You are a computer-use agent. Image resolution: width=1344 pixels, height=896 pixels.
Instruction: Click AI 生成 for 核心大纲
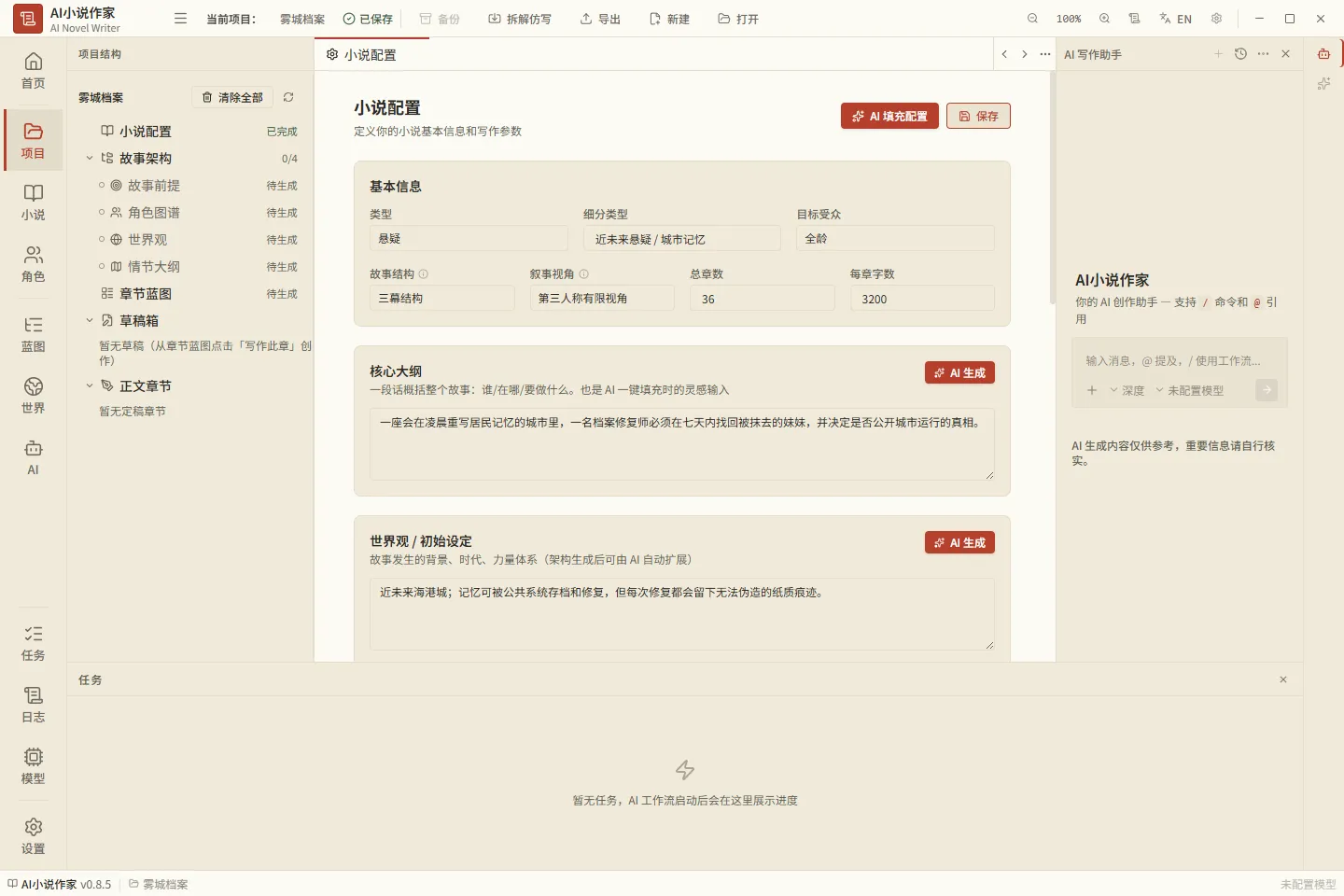click(959, 372)
